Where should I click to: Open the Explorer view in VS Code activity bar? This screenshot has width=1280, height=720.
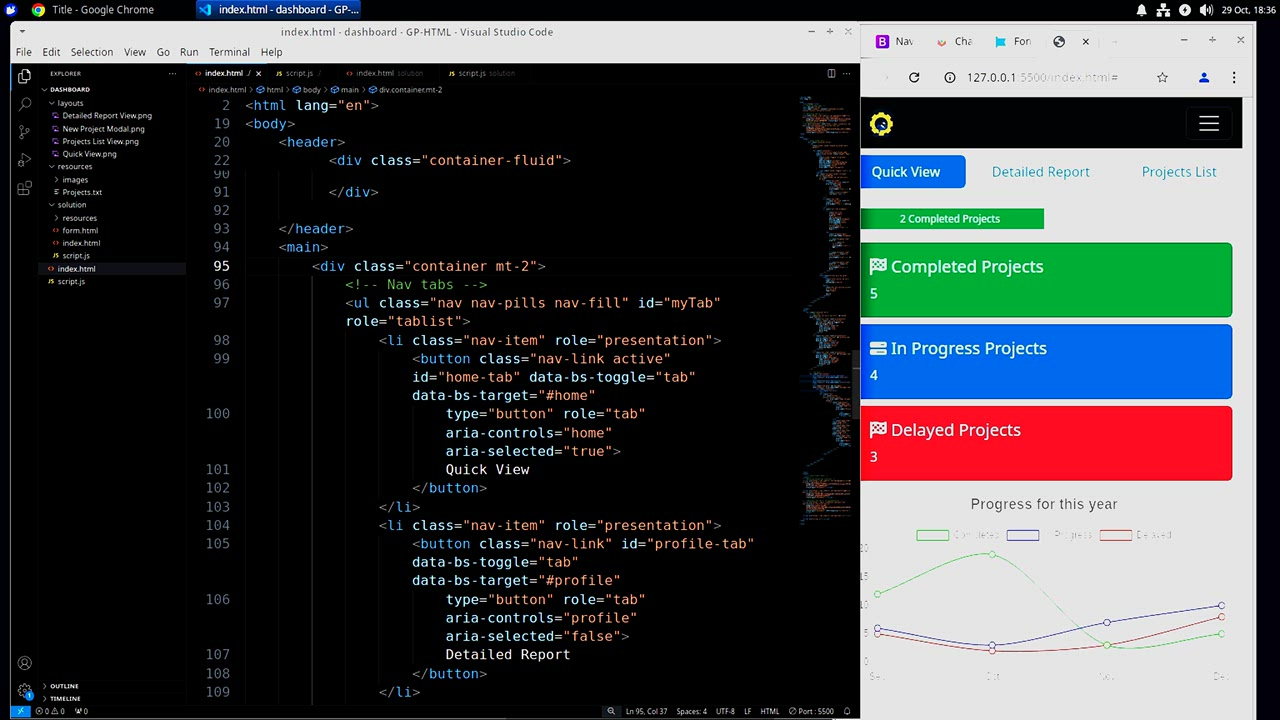pos(24,75)
